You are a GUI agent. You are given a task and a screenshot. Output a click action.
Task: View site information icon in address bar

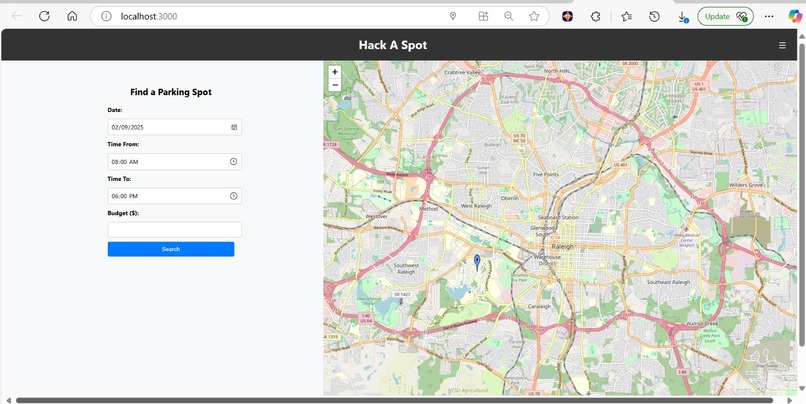click(106, 16)
